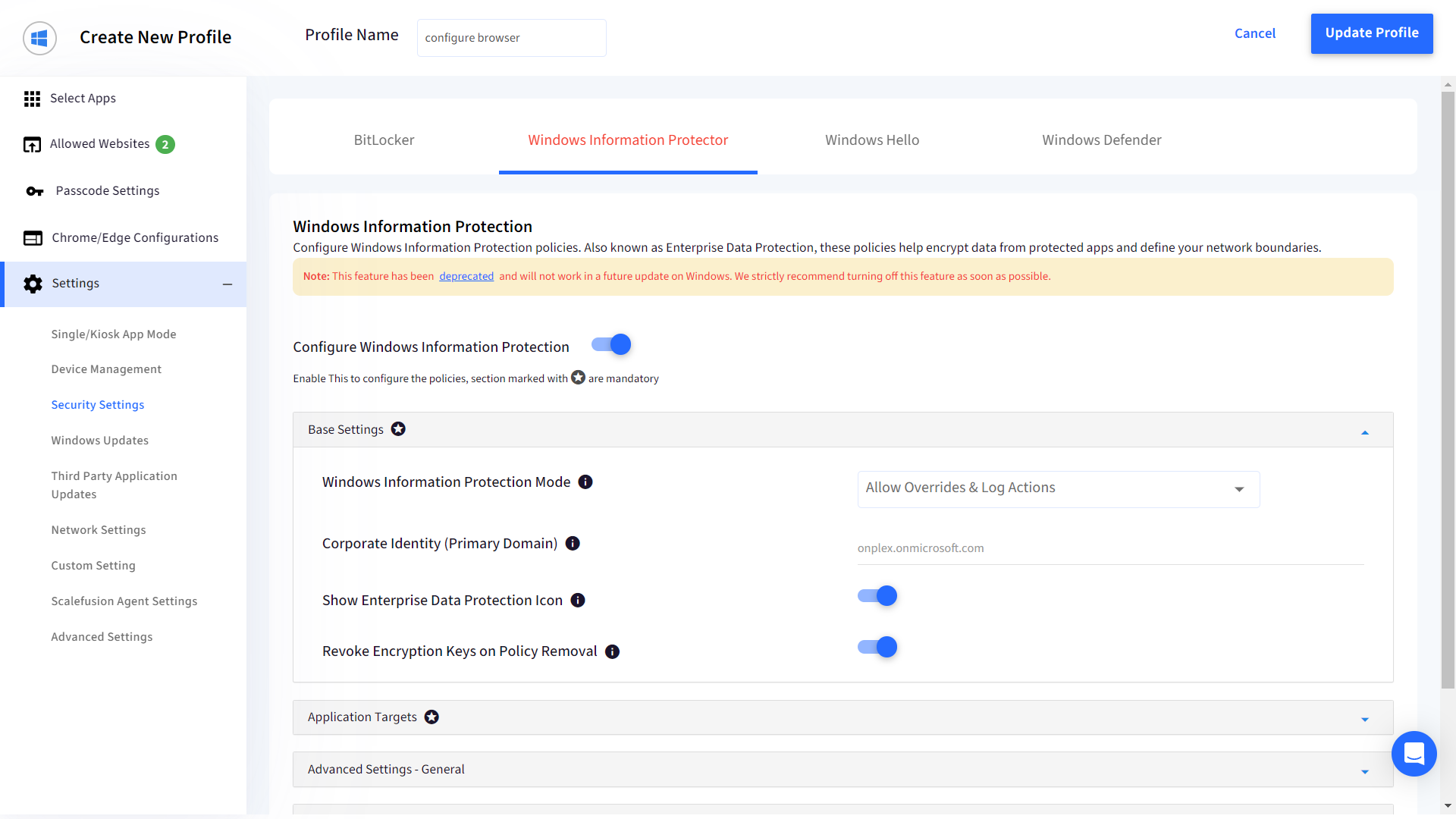Click the Profile Name input field
The image size is (1456, 819).
click(x=511, y=38)
